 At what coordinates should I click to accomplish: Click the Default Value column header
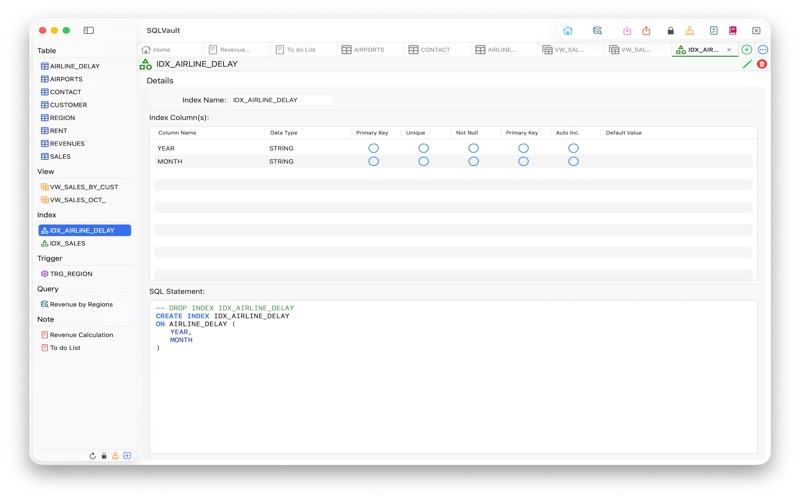[x=623, y=133]
